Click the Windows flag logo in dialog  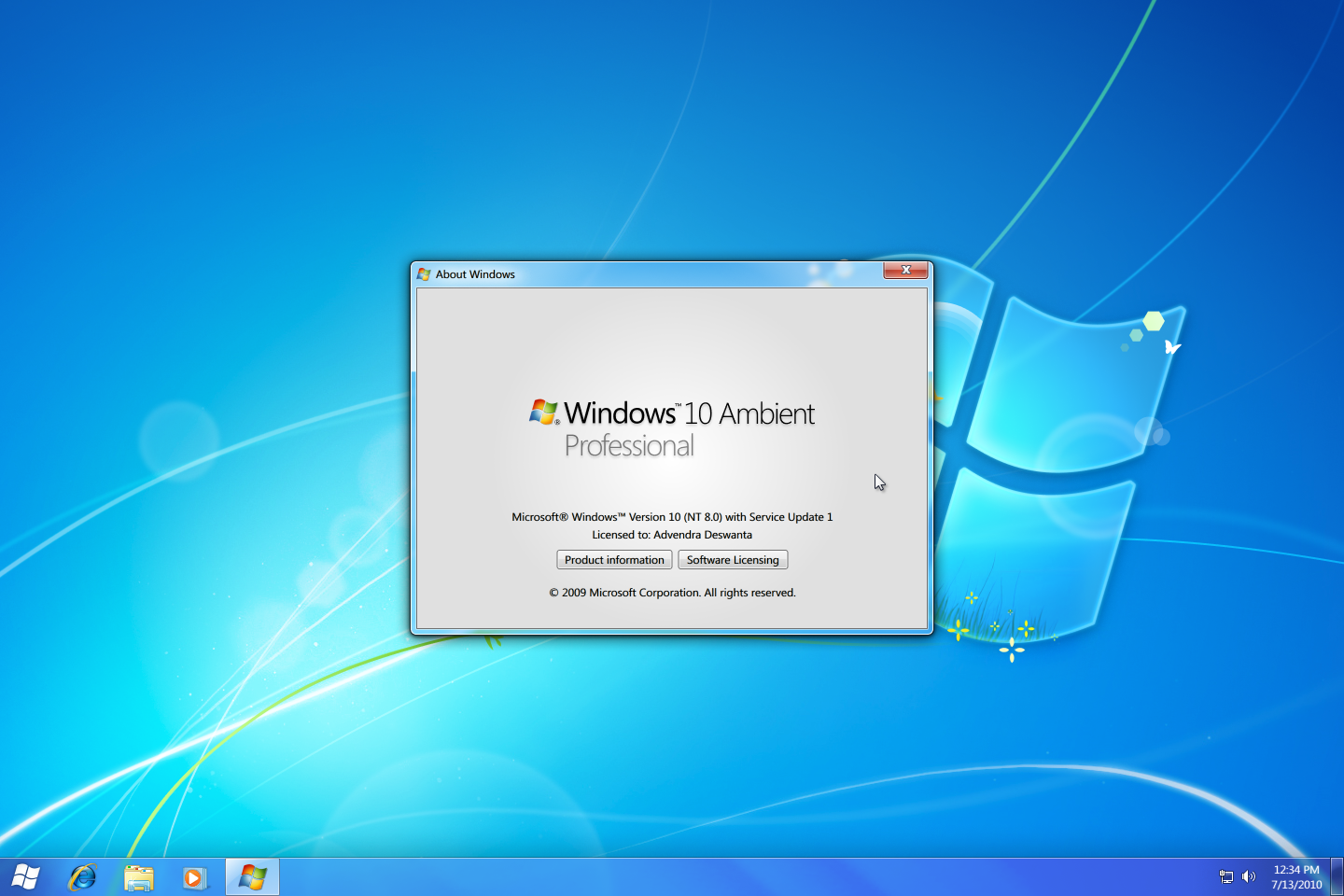pyautogui.click(x=544, y=412)
